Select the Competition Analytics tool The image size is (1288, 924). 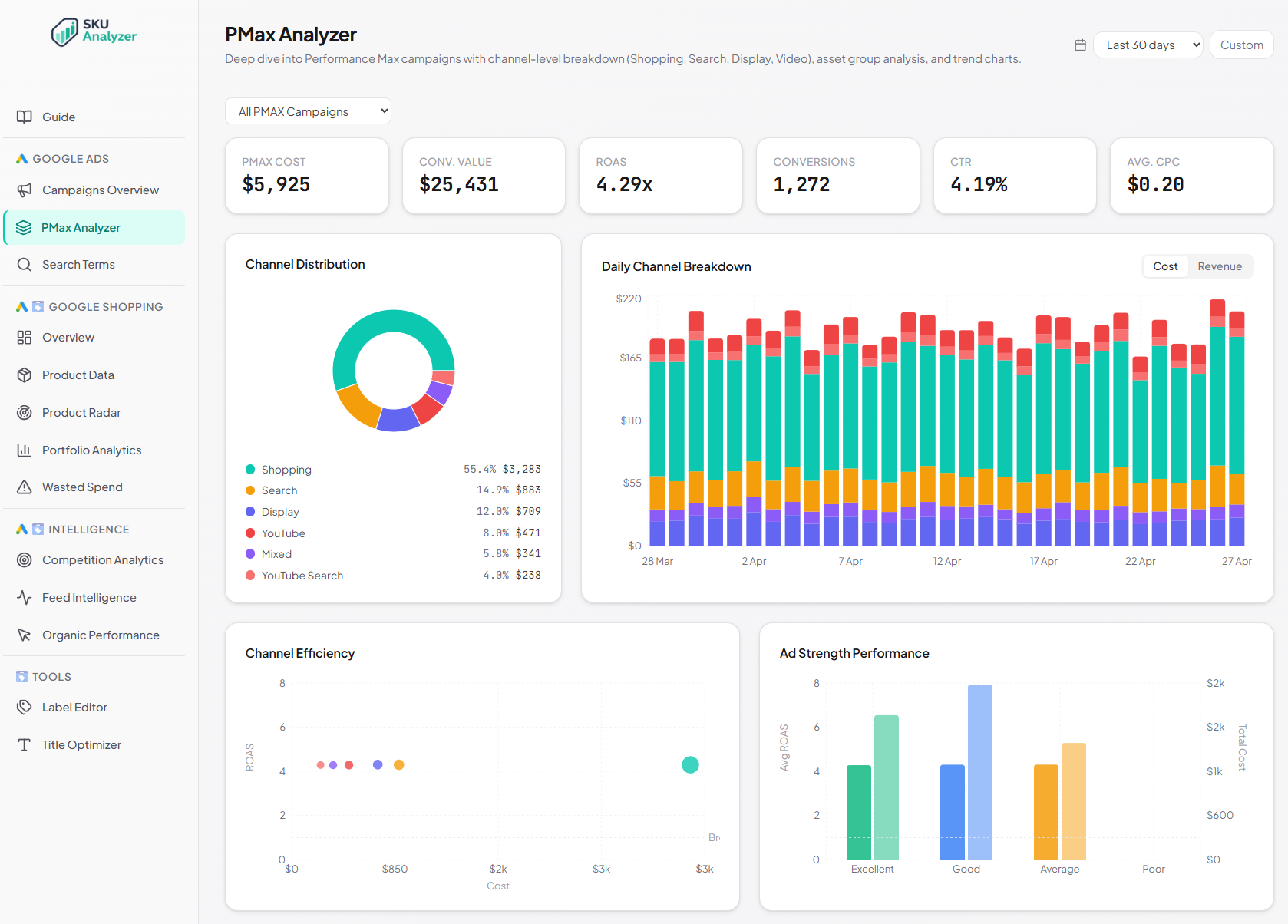click(103, 559)
